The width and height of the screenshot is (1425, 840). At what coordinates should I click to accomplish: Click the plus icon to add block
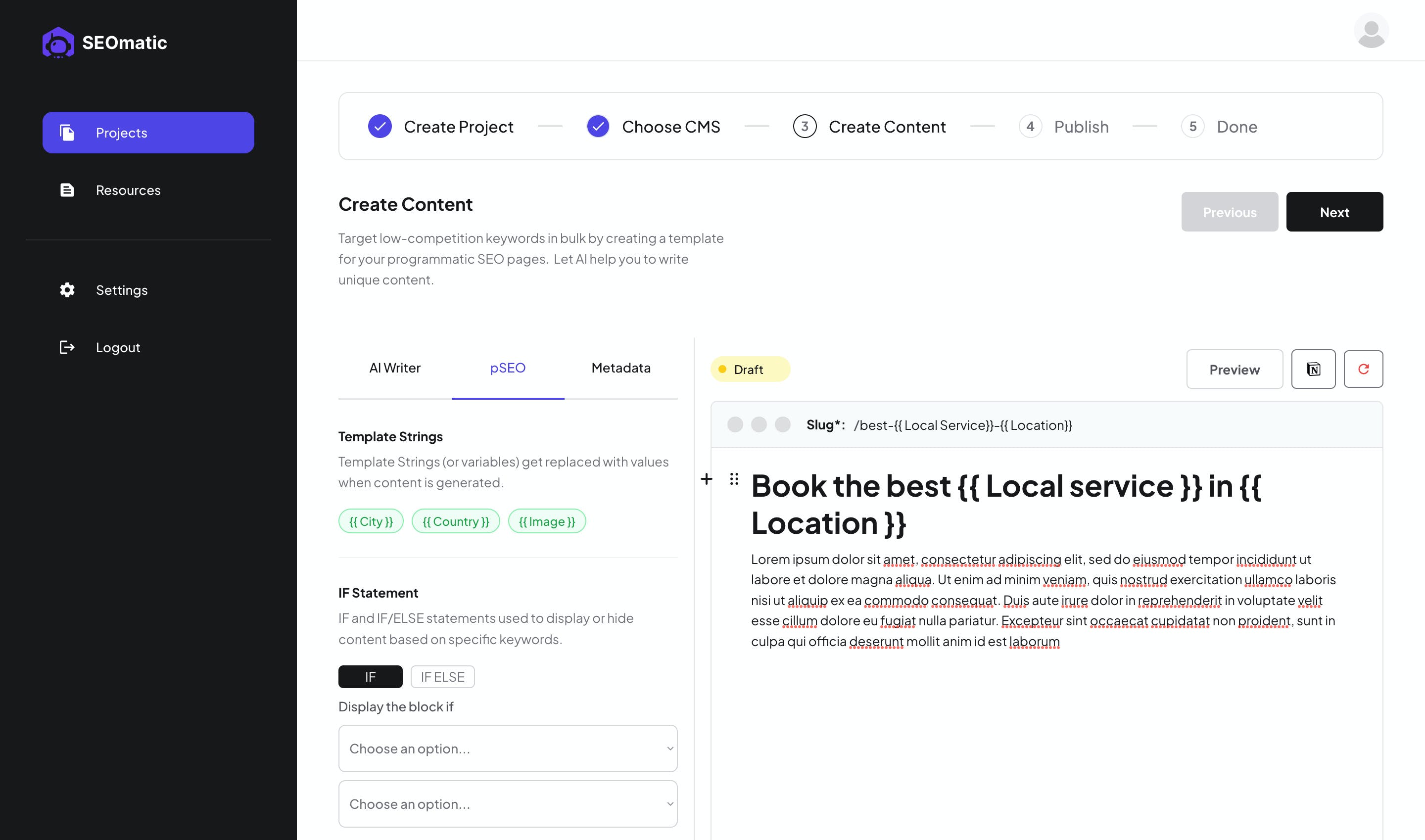(706, 479)
